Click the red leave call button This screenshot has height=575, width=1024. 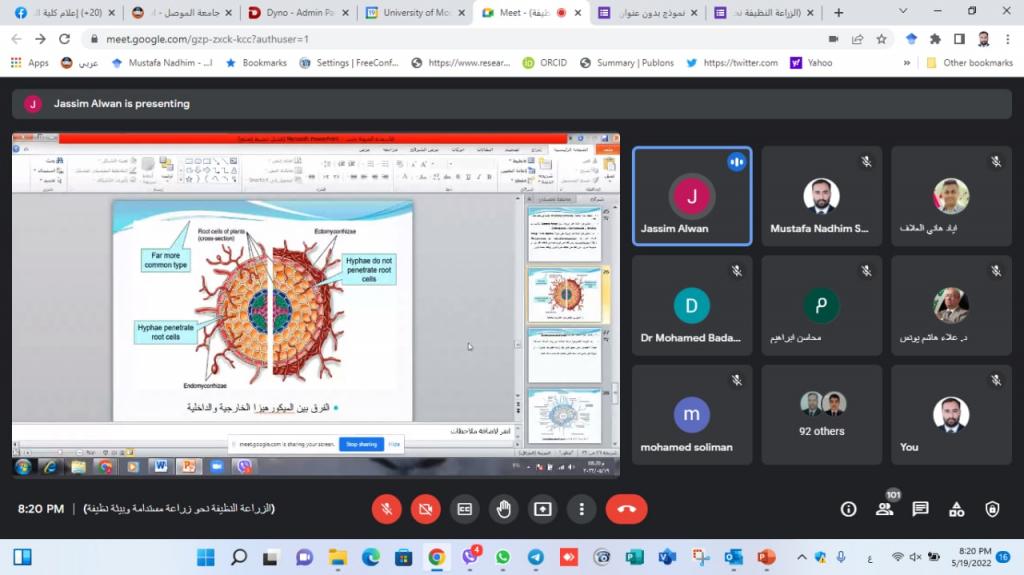(x=626, y=509)
